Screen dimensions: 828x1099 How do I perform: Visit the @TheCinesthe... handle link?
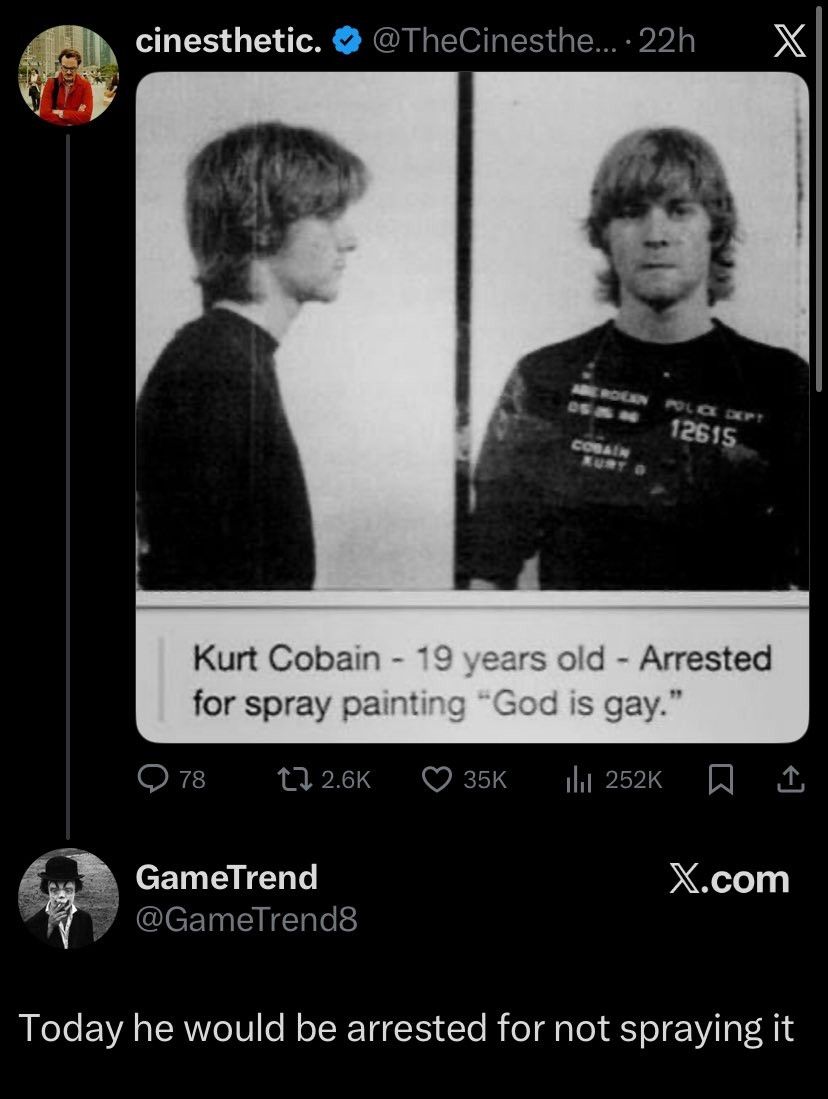point(495,41)
